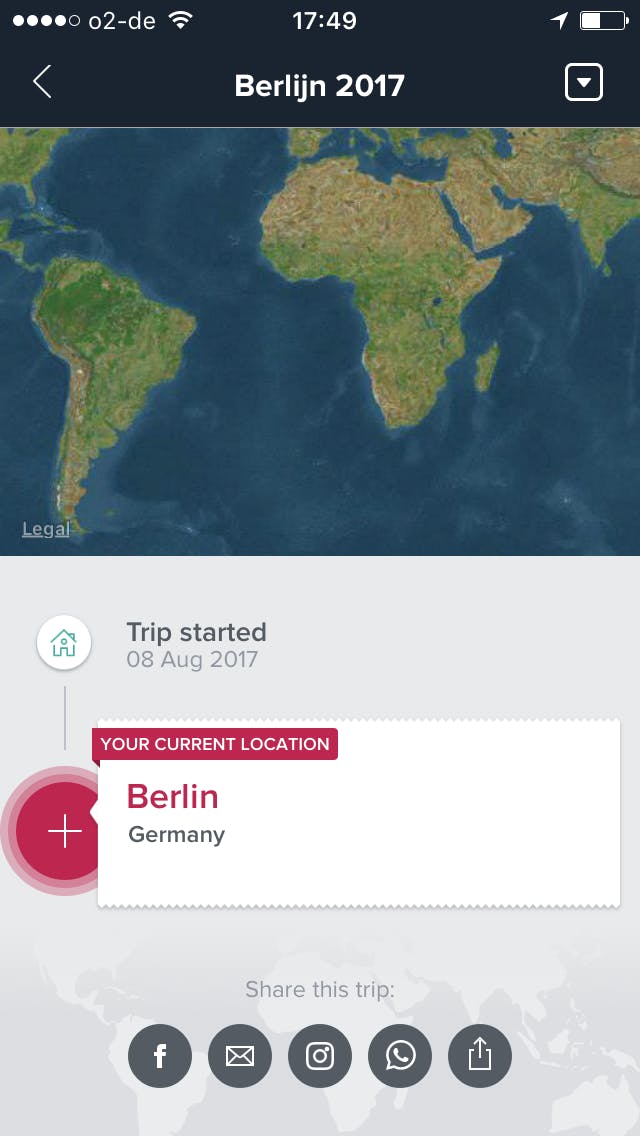
Task: Share the trip via email
Action: [x=240, y=1055]
